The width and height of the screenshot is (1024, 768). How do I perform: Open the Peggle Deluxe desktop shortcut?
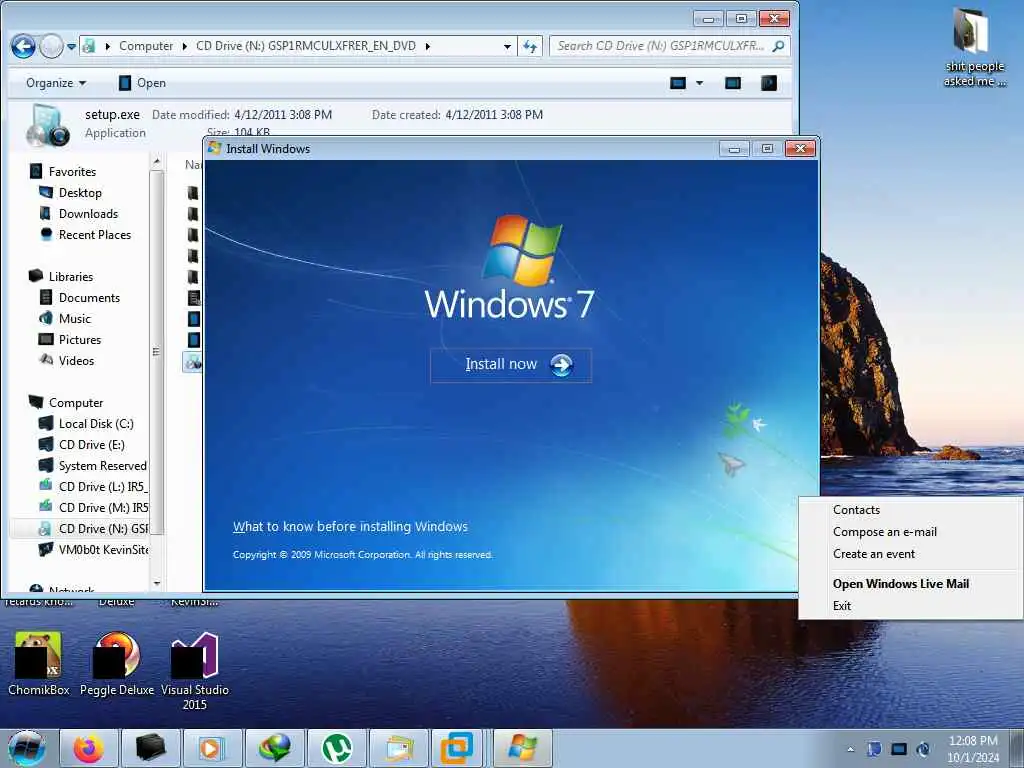(117, 664)
